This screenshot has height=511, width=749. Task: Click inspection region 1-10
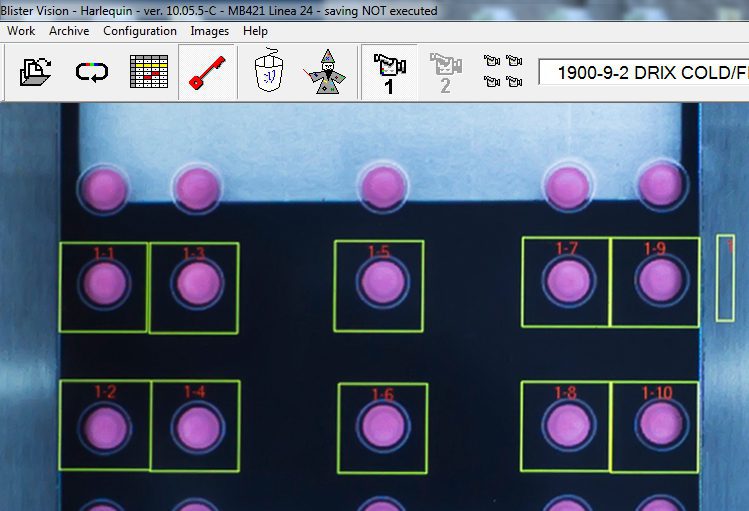pos(655,426)
